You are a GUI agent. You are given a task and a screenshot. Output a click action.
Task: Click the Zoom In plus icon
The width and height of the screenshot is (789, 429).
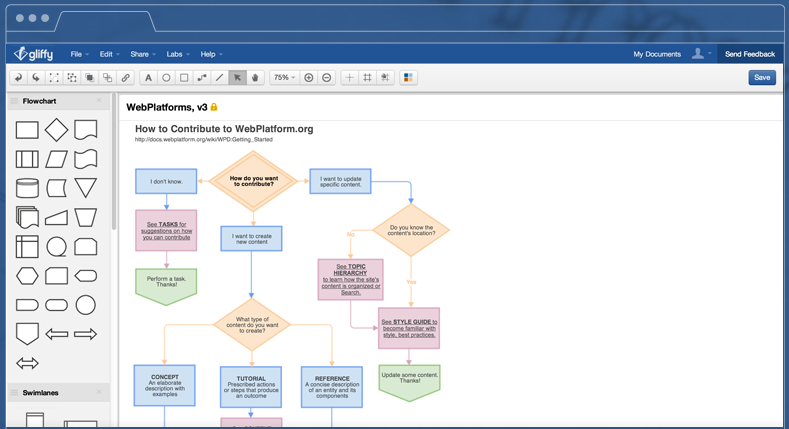click(309, 77)
